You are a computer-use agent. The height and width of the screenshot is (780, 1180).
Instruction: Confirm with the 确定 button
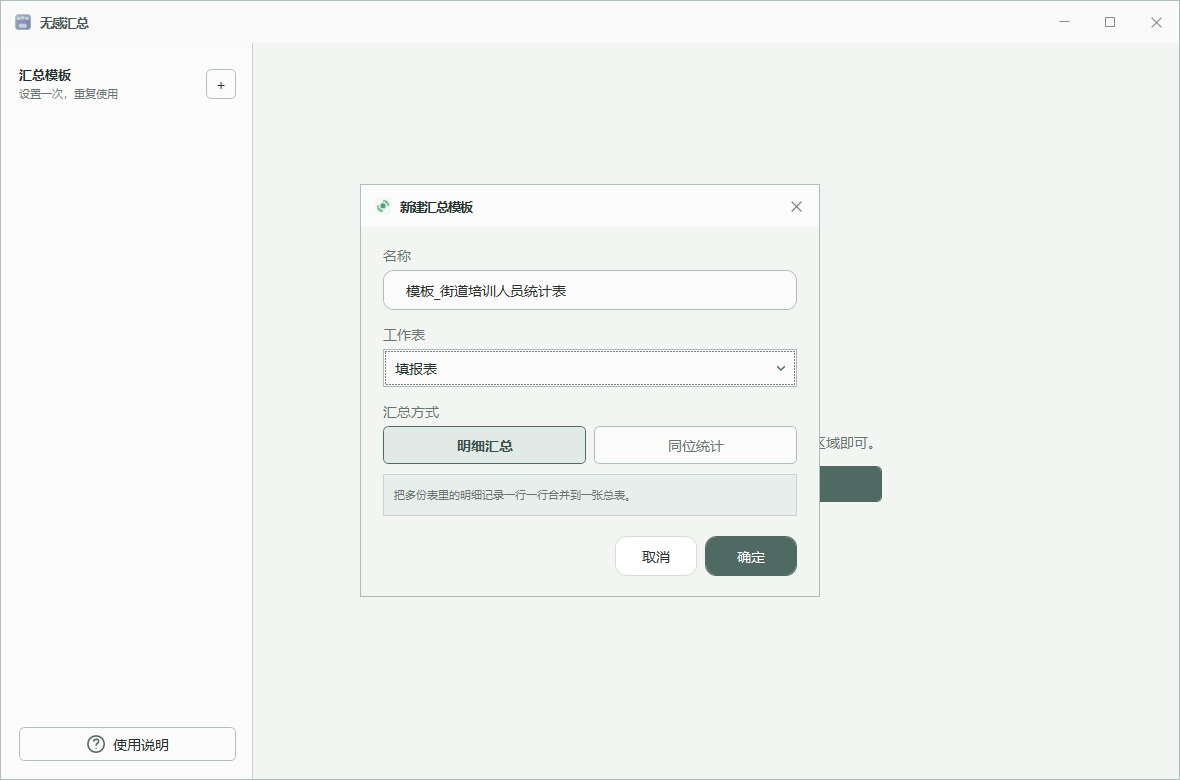coord(750,556)
